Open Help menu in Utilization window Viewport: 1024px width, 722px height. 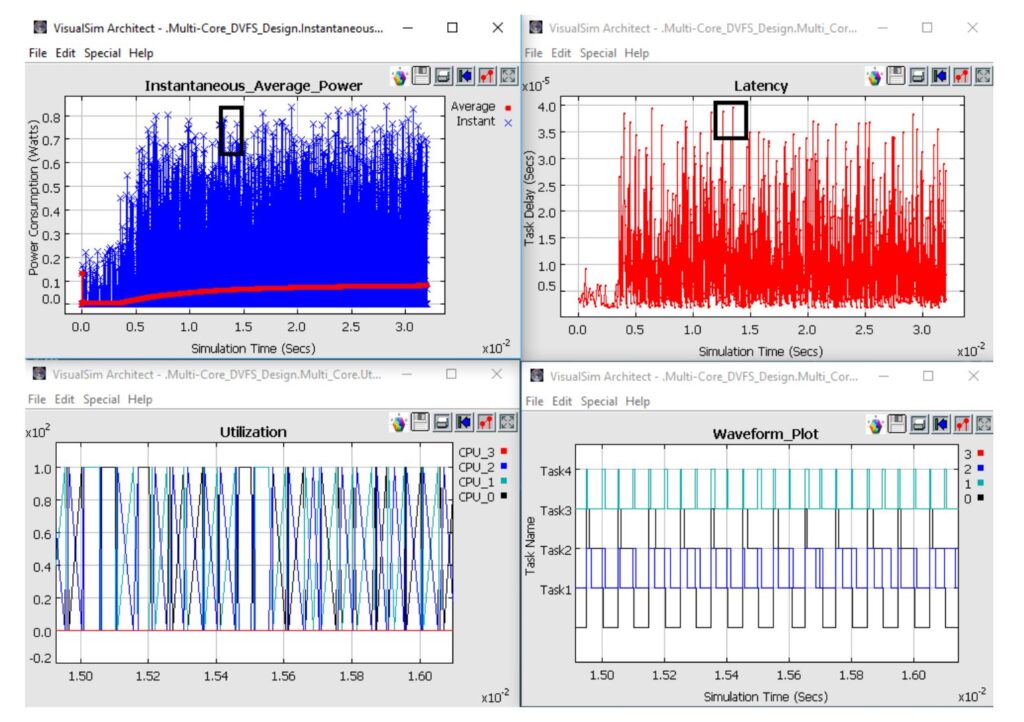140,399
